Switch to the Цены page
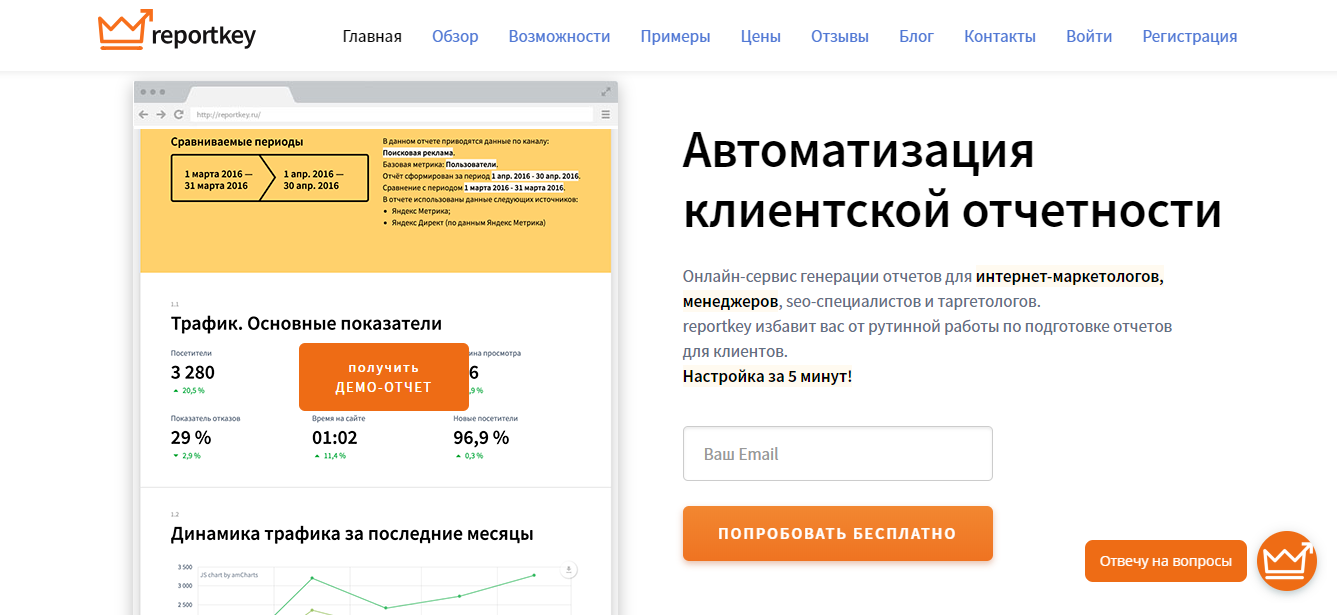1337x615 pixels. 760,35
